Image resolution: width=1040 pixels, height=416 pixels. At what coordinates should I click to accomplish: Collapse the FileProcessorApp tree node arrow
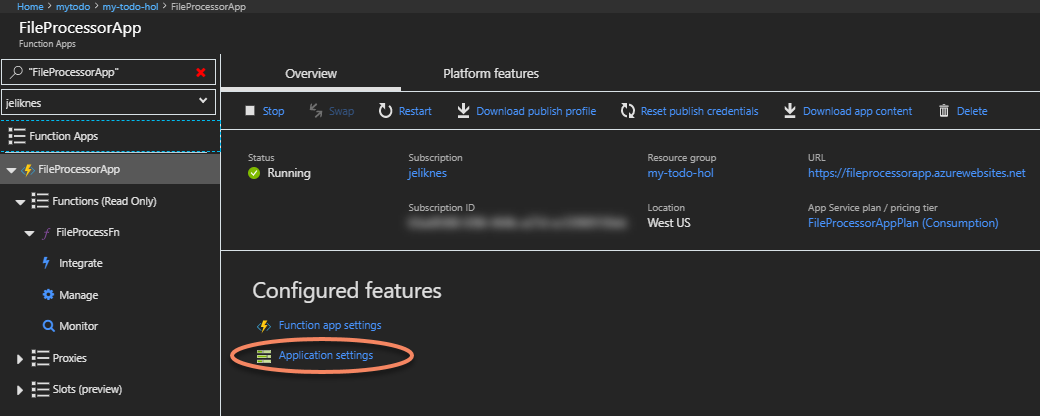point(11,171)
